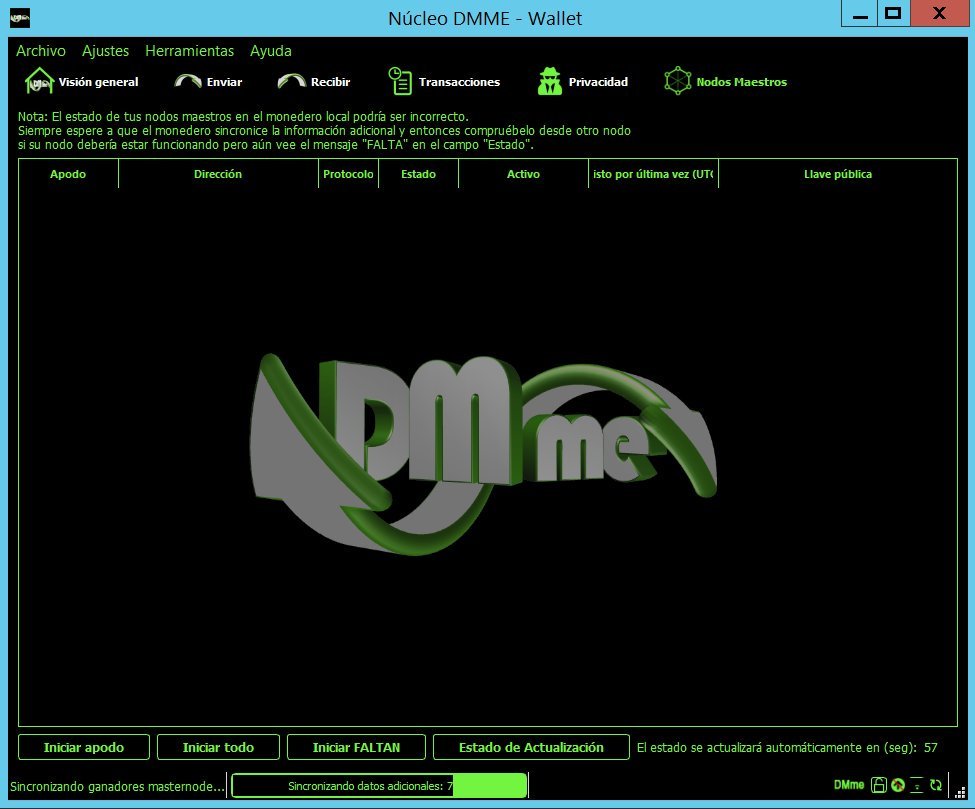Screen dimensions: 975x809
Task: Sort table by Protocolo column header
Action: click(x=348, y=174)
